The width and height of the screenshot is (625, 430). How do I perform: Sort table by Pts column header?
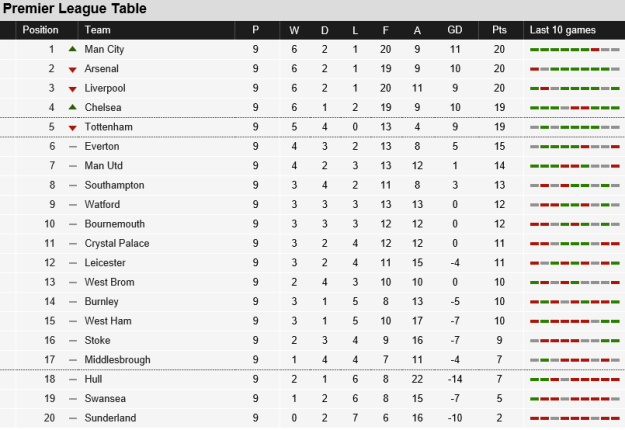click(x=499, y=30)
